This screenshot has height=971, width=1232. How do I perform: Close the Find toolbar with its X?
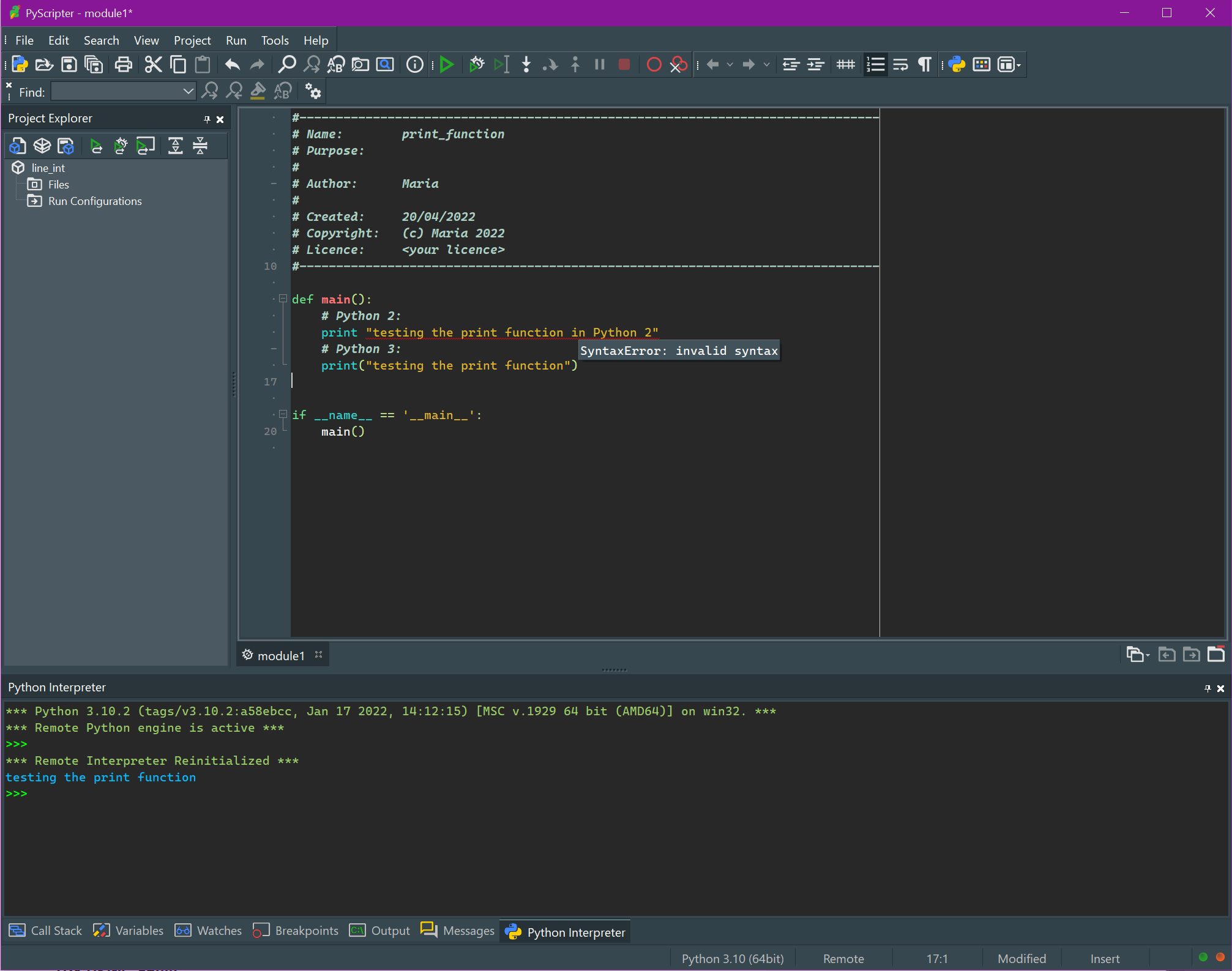pos(9,85)
